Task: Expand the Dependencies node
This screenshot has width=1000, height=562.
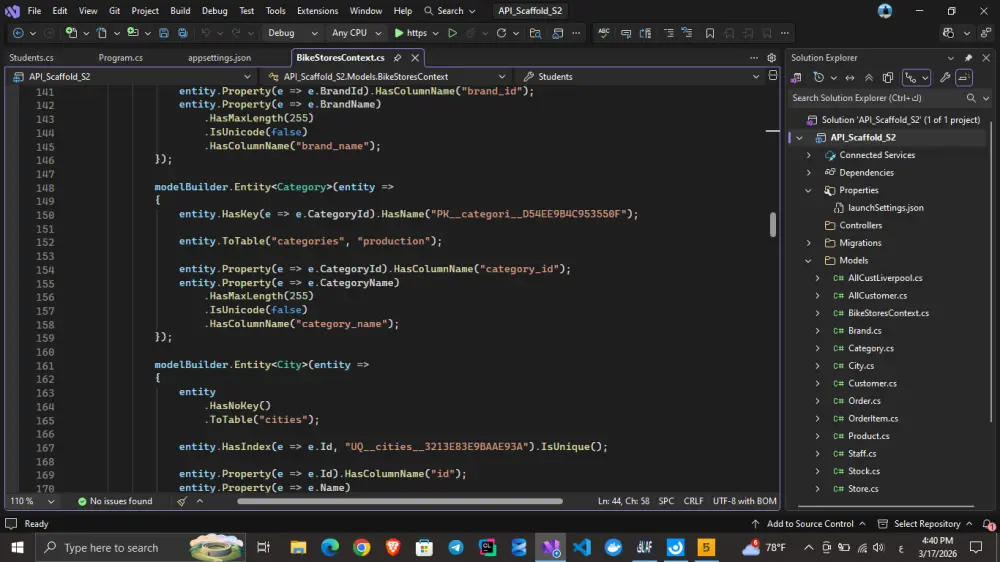Action: click(x=808, y=173)
